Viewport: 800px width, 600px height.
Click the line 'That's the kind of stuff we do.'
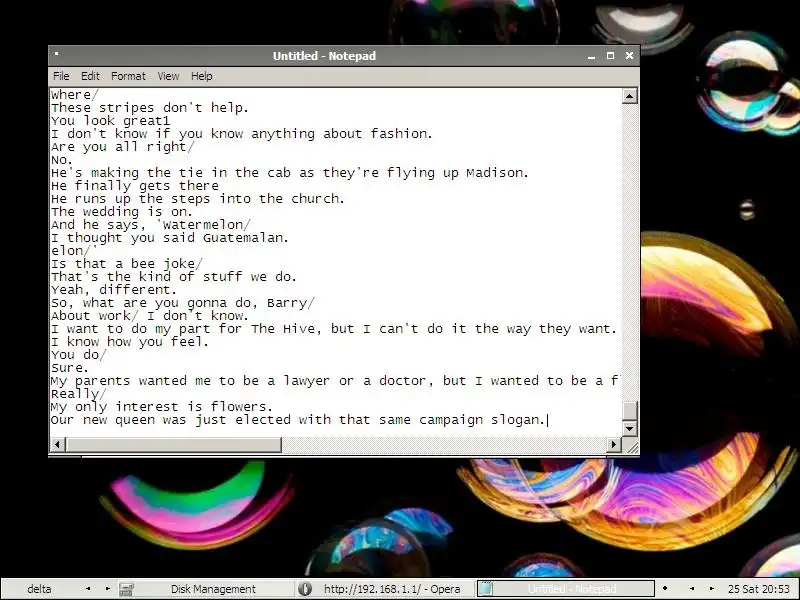click(173, 277)
